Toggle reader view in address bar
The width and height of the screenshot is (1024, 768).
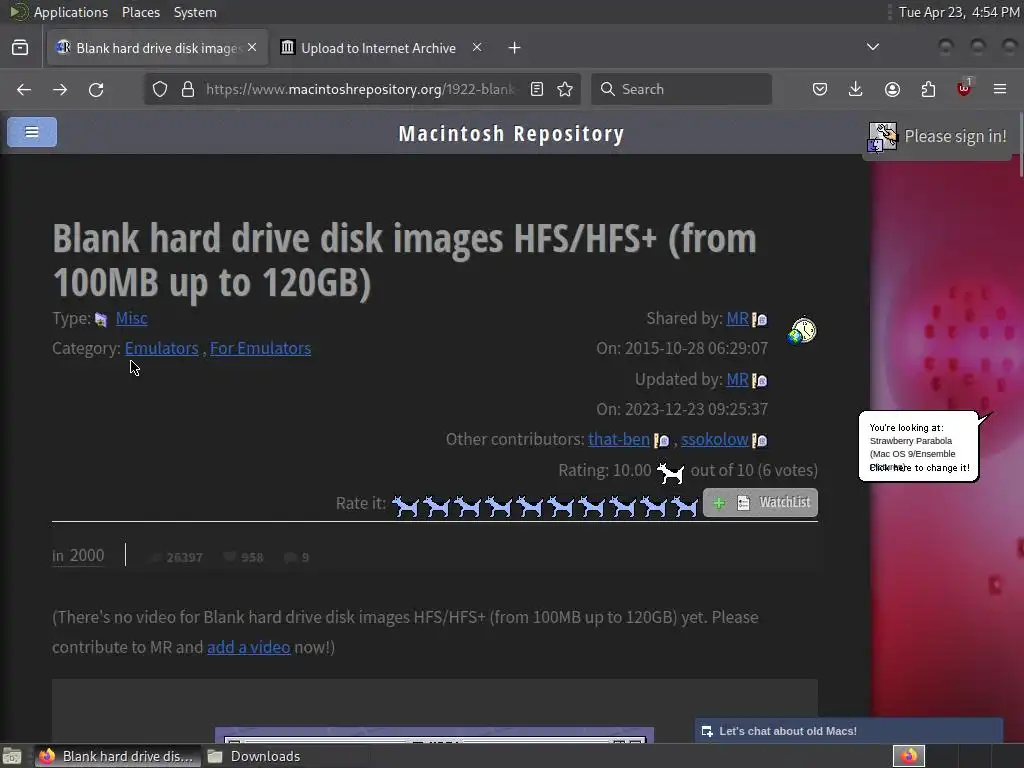[x=537, y=89]
